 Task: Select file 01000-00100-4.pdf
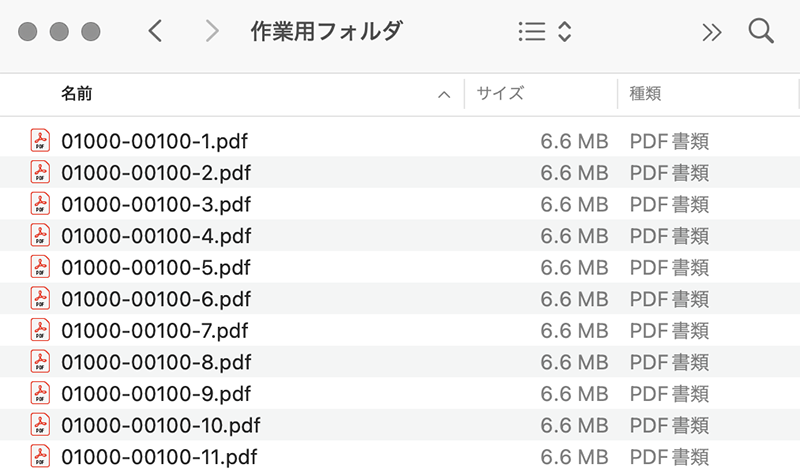coord(156,236)
